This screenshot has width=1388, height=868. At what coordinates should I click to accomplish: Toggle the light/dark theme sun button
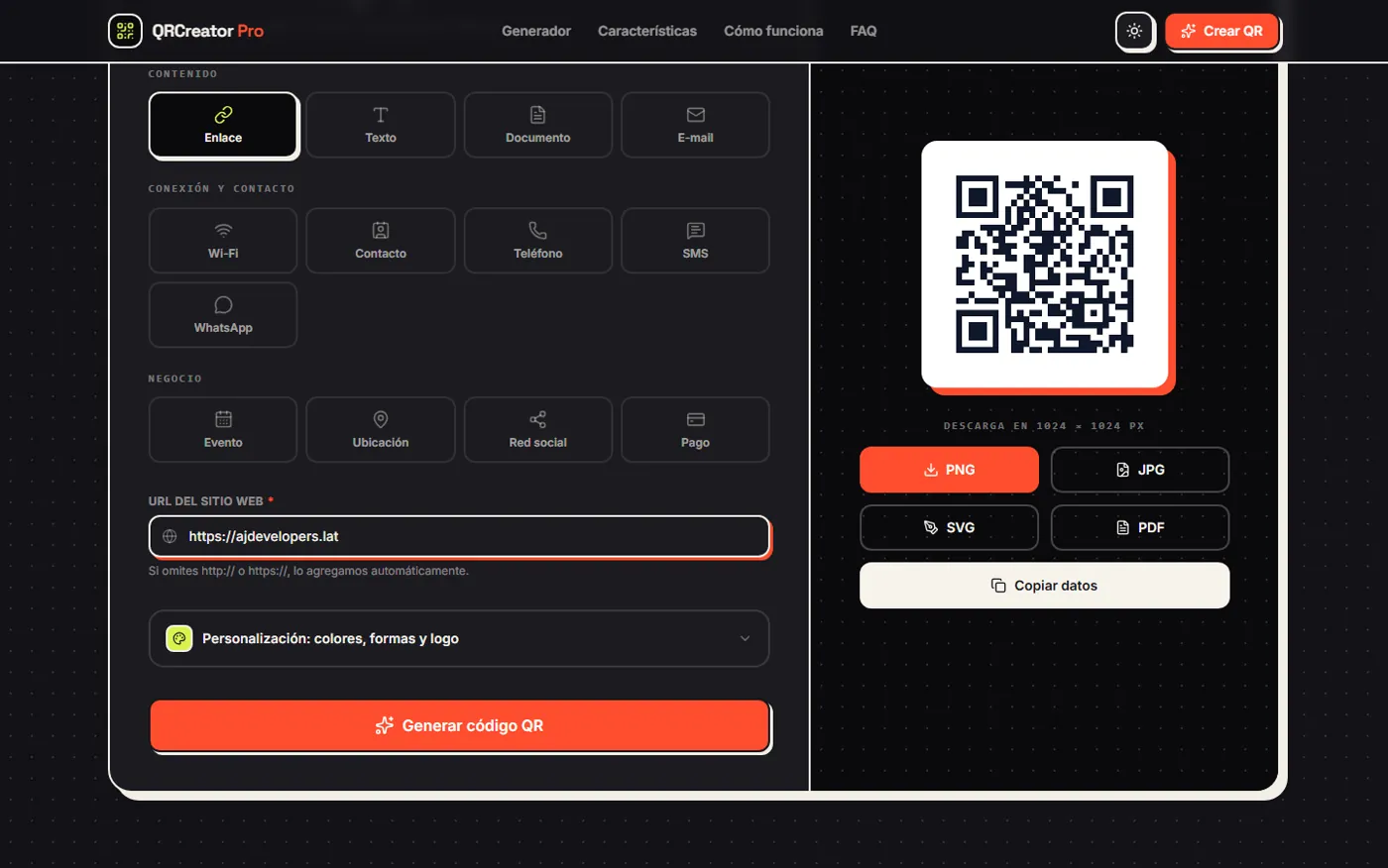click(x=1134, y=31)
